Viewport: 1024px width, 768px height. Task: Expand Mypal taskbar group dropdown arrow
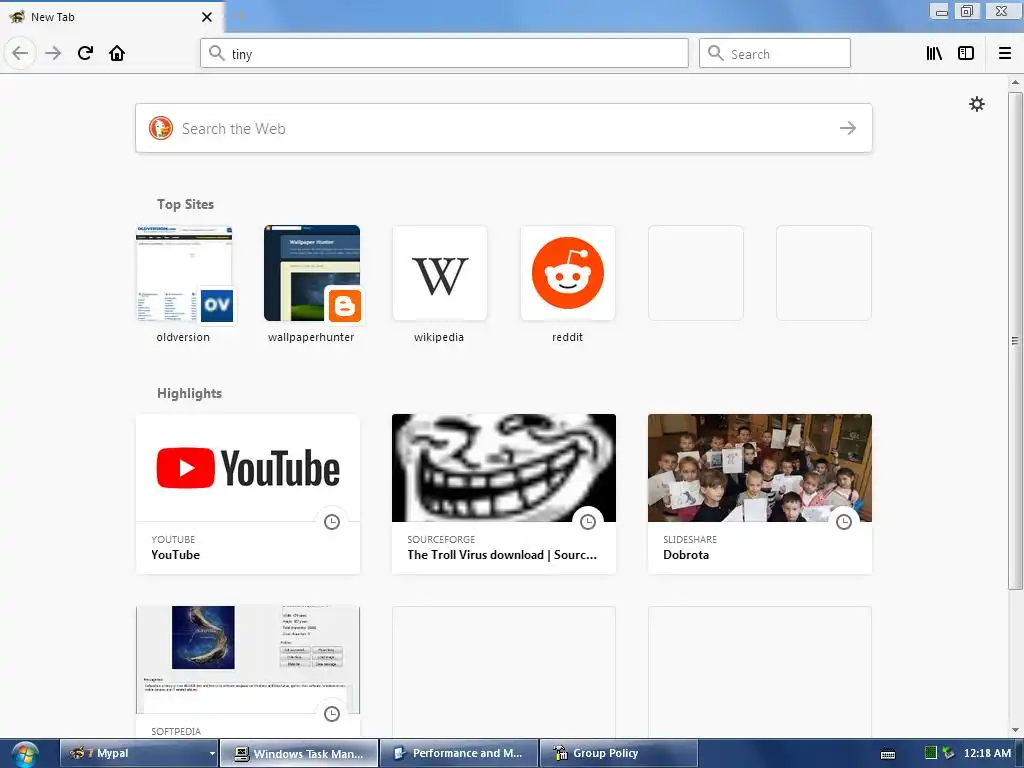(212, 753)
